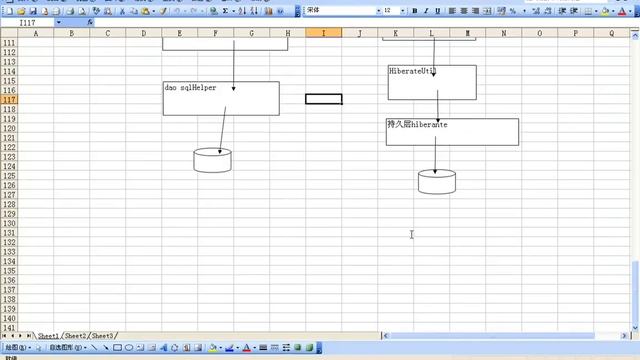This screenshot has height=360, width=640.
Task: Switch to the Sheet3 tab
Action: coord(102,336)
